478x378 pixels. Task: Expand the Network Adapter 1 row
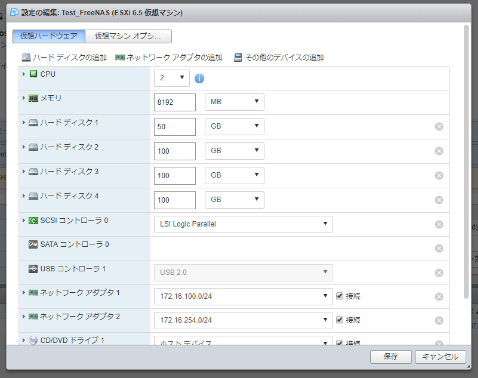[24, 293]
